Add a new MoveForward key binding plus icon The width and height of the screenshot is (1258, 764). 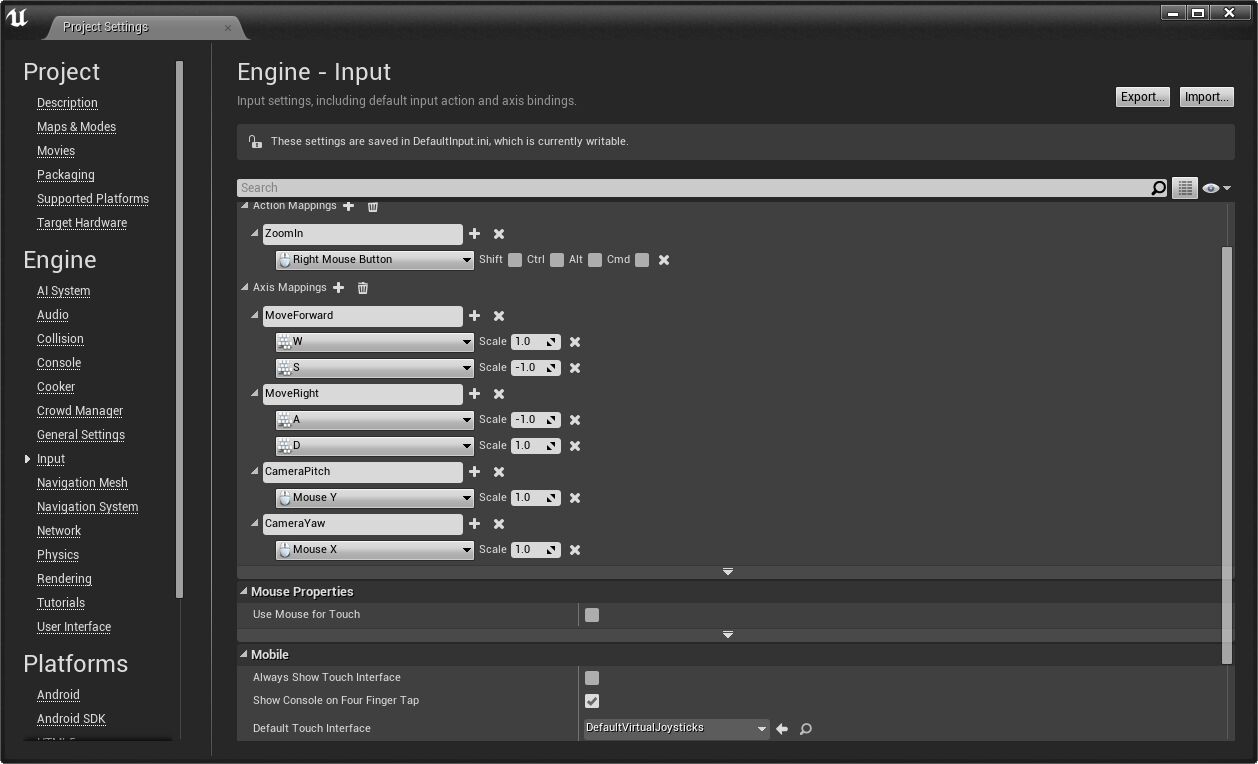click(474, 315)
